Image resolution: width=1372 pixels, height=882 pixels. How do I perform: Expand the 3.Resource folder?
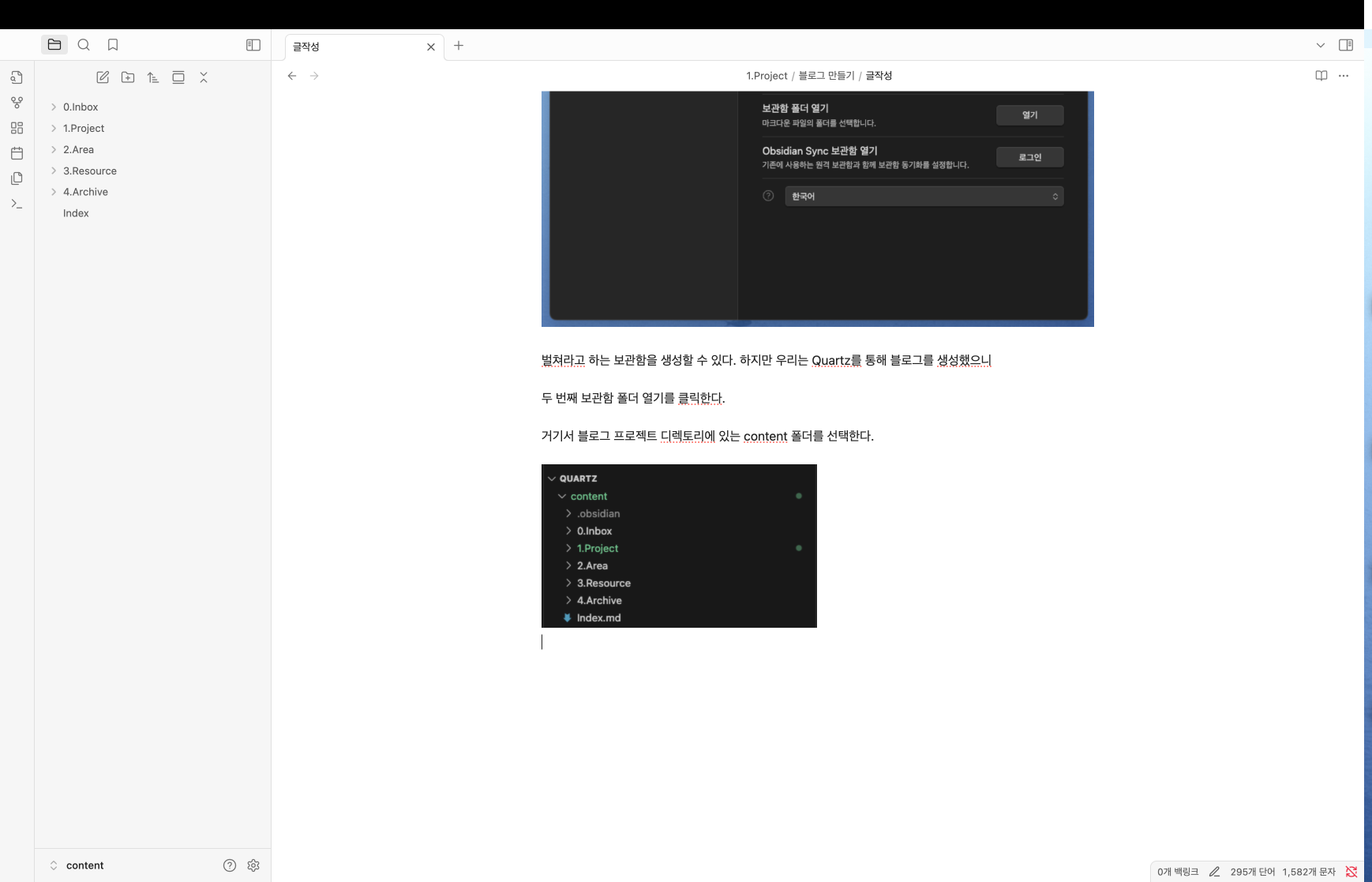(x=89, y=171)
